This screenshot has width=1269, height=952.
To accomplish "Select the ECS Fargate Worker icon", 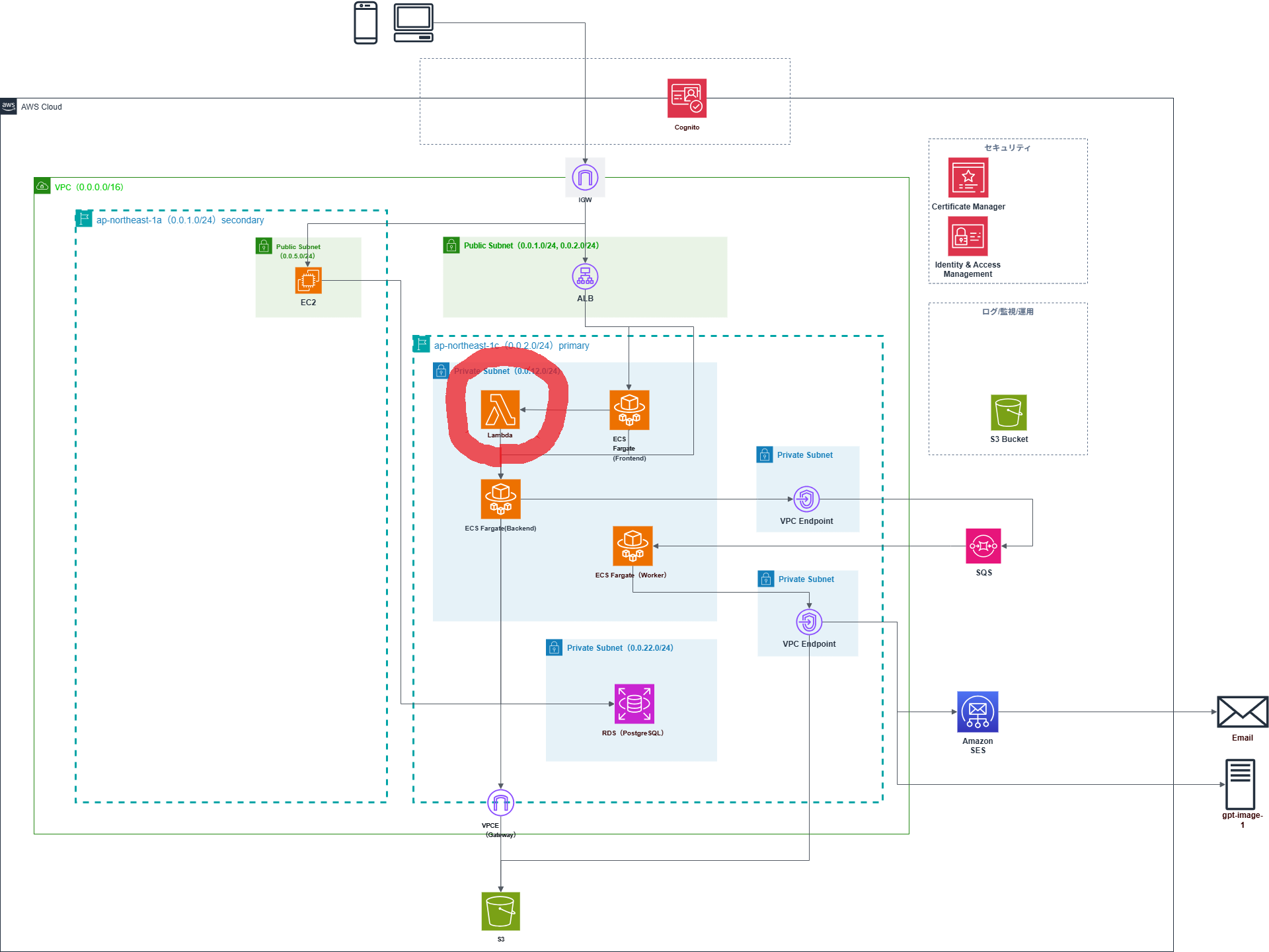I will click(633, 546).
